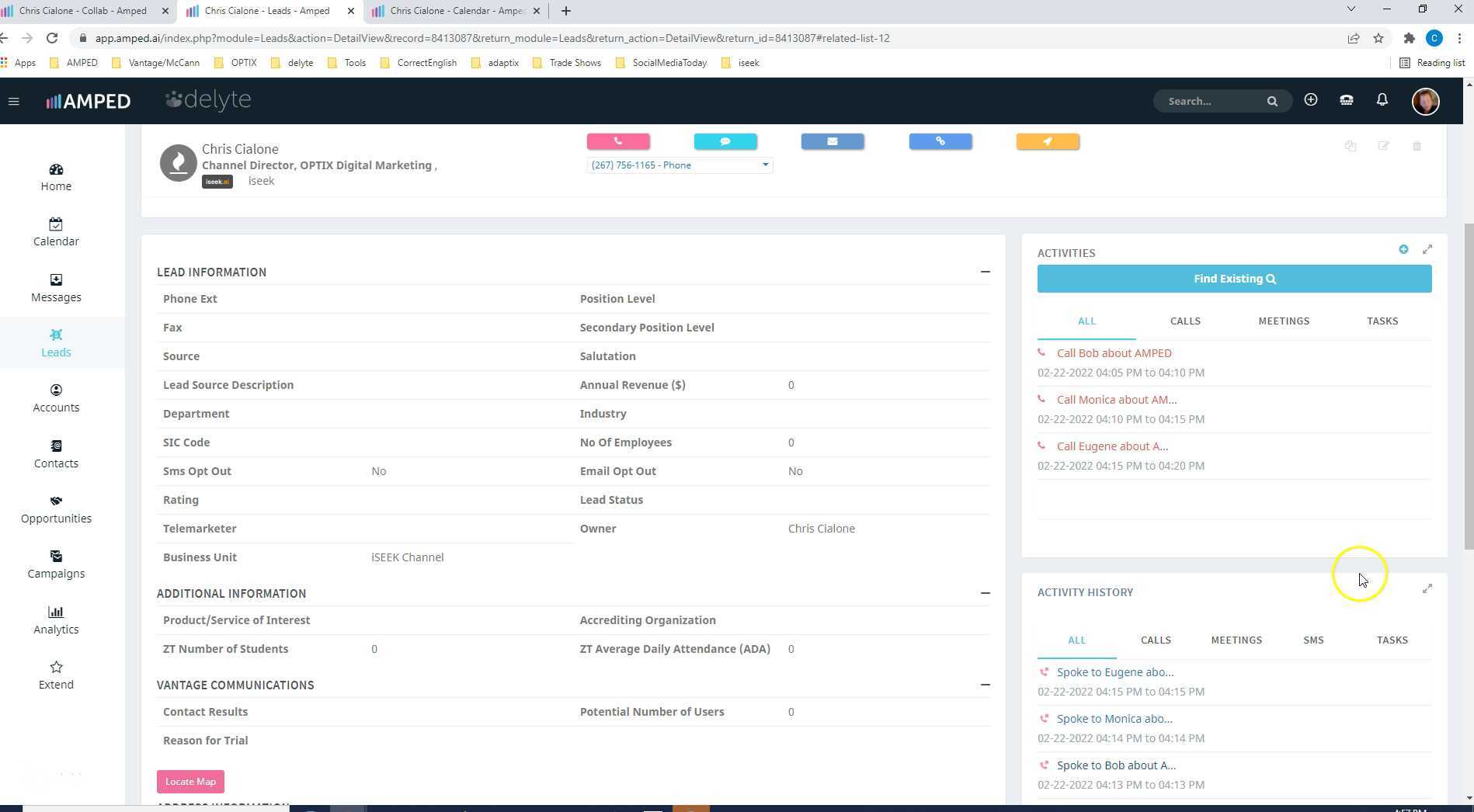
Task: Delete the lead using the trash icon
Action: point(1417,146)
